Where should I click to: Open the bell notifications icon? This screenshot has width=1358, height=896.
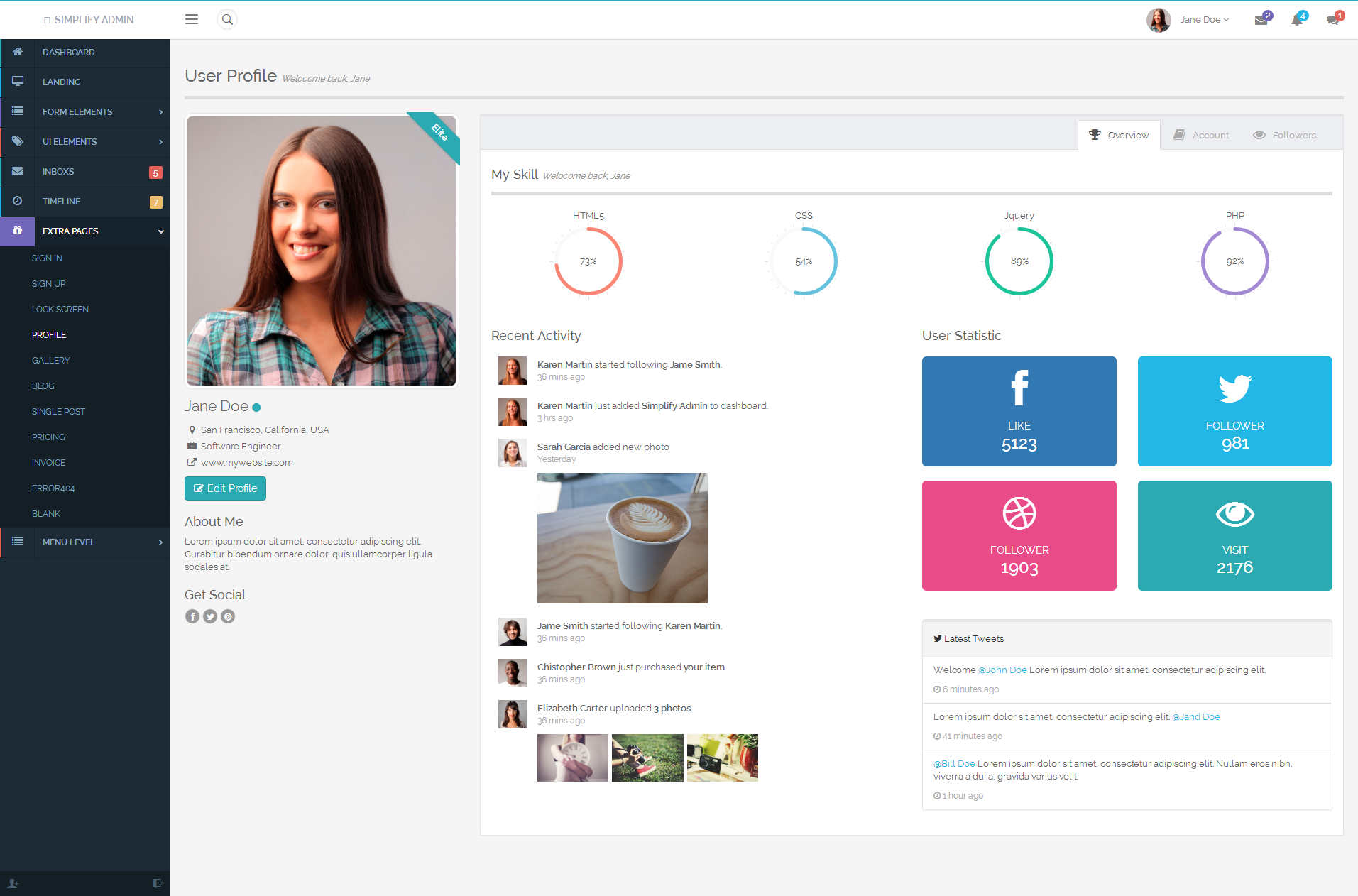(x=1298, y=19)
